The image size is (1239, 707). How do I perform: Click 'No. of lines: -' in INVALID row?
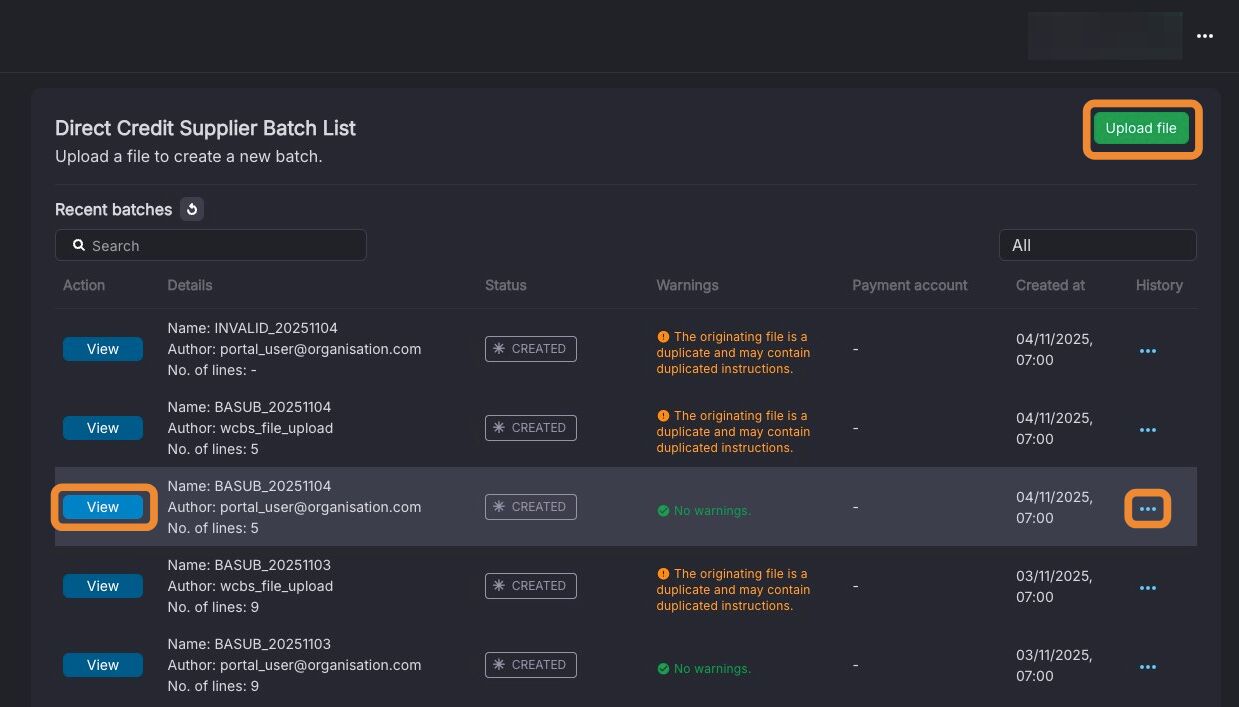coord(213,370)
